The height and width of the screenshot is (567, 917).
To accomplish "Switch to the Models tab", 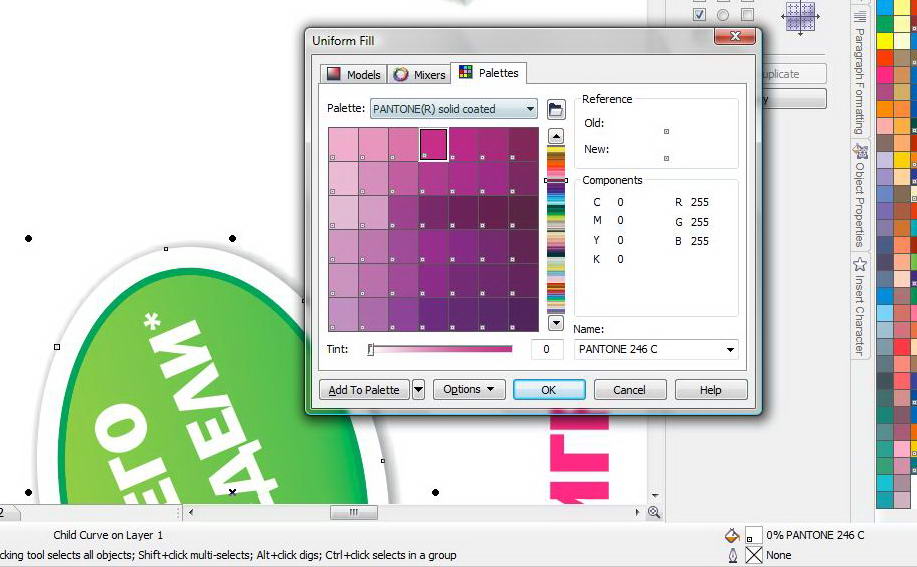I will point(354,74).
